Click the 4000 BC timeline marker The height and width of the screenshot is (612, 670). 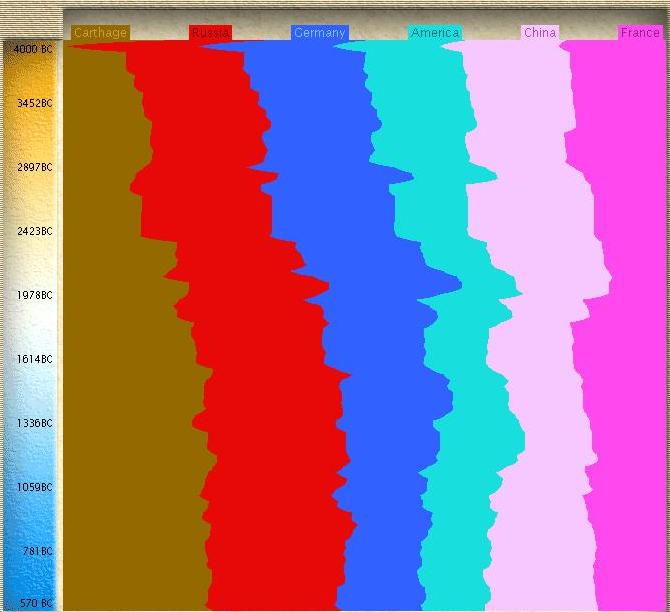[33, 49]
